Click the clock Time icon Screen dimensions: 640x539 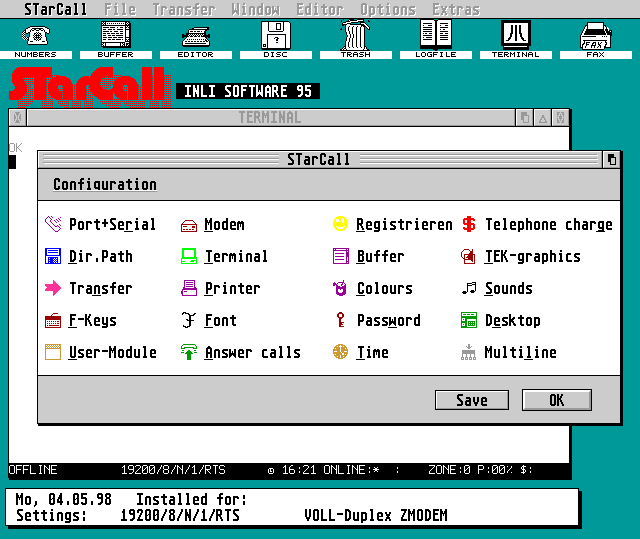point(340,352)
